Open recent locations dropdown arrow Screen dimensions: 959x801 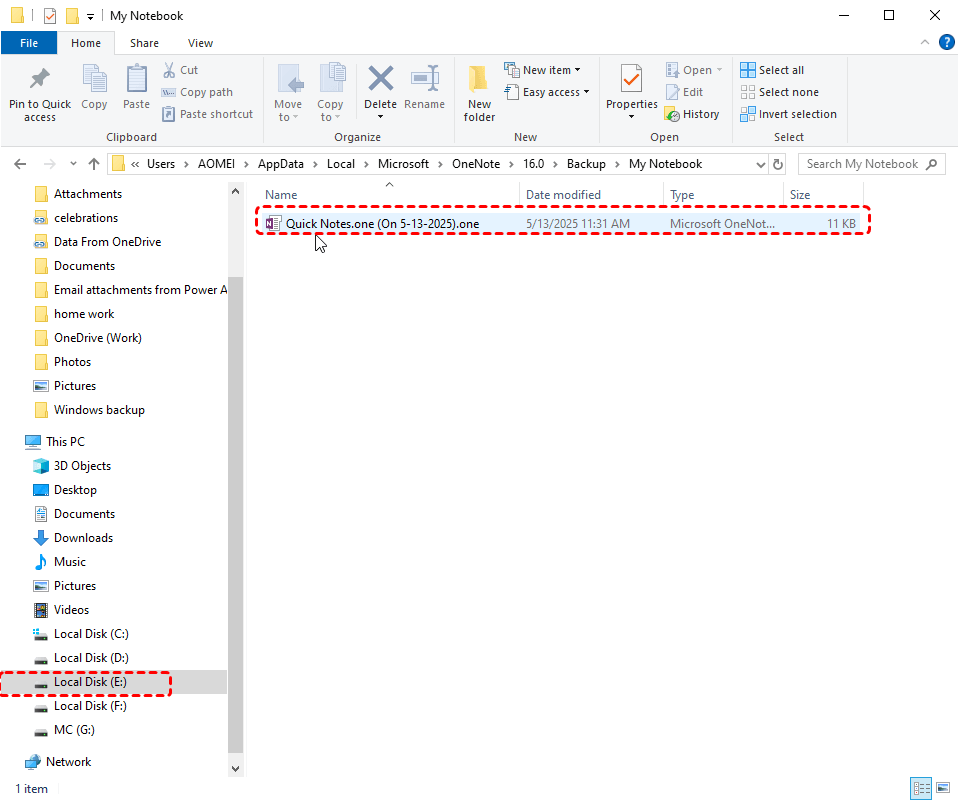(x=73, y=164)
